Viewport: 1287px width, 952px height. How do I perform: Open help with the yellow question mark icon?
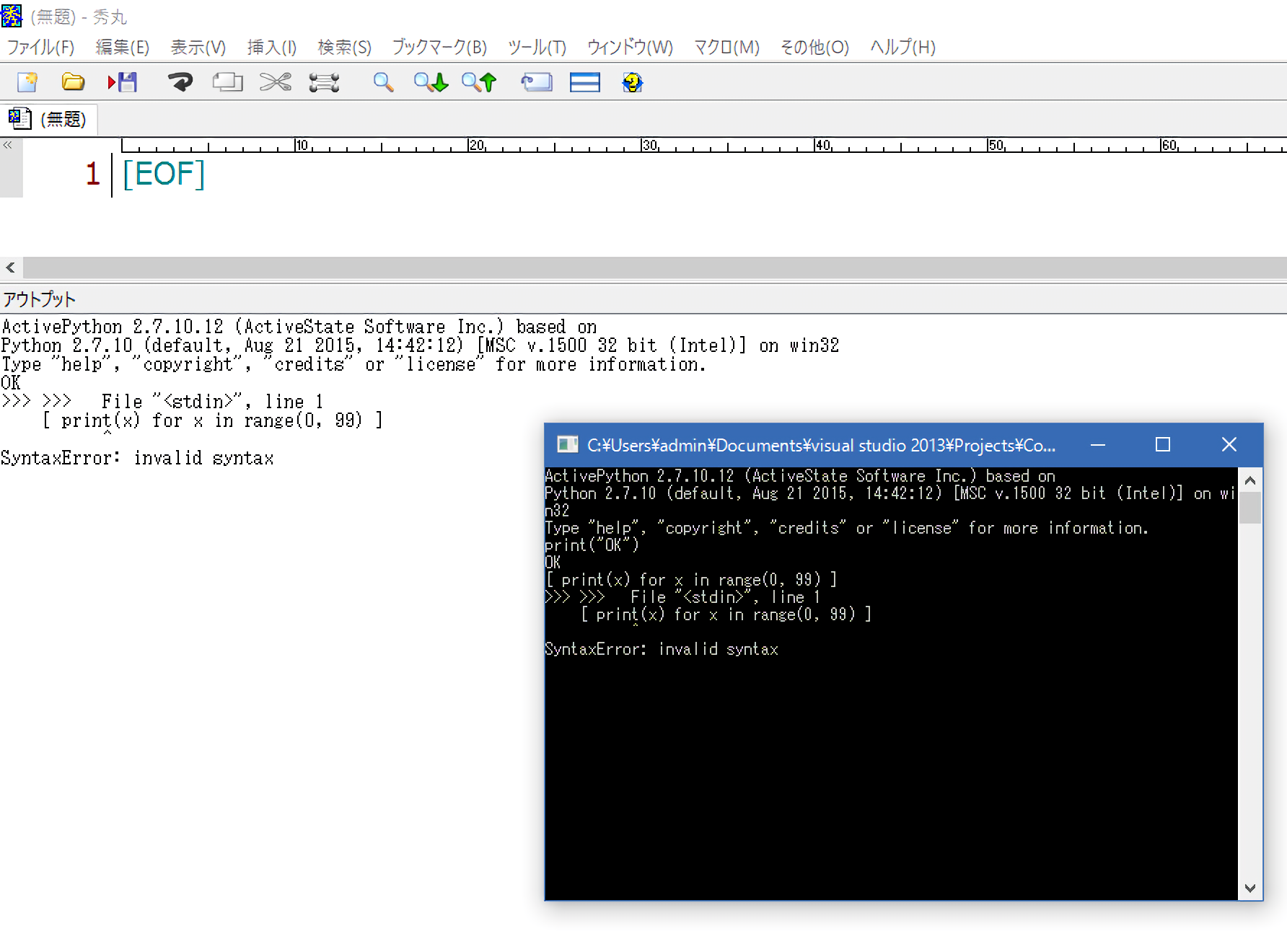pos(632,82)
